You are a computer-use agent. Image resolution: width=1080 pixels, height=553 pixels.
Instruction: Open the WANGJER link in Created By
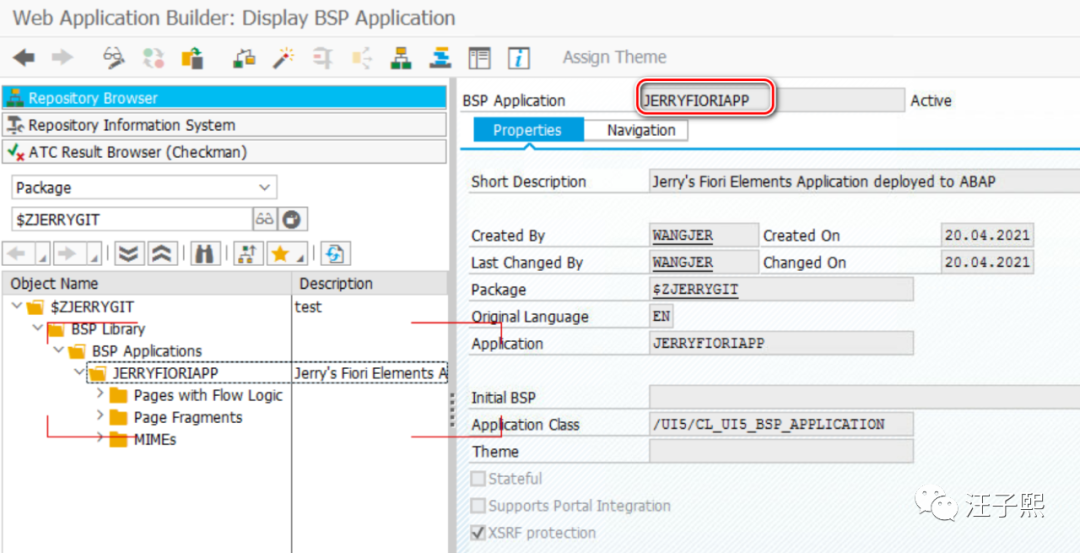coord(683,236)
